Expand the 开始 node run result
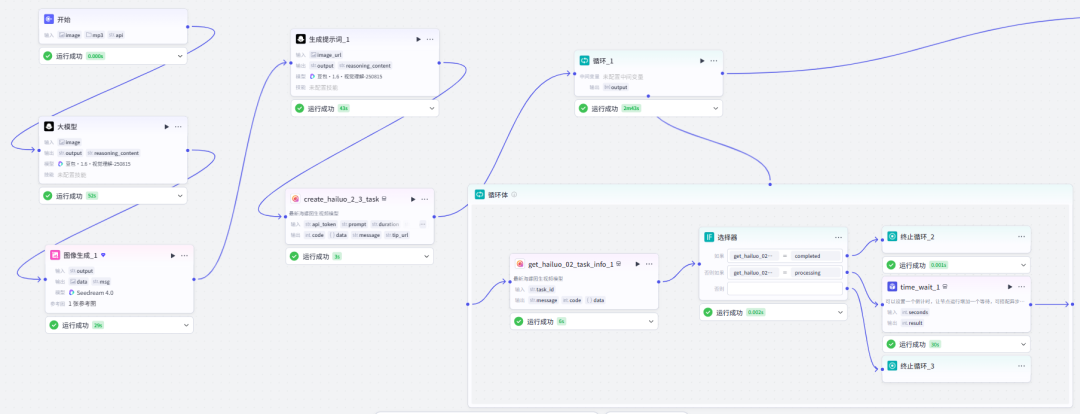The width and height of the screenshot is (1080, 414). [180, 56]
